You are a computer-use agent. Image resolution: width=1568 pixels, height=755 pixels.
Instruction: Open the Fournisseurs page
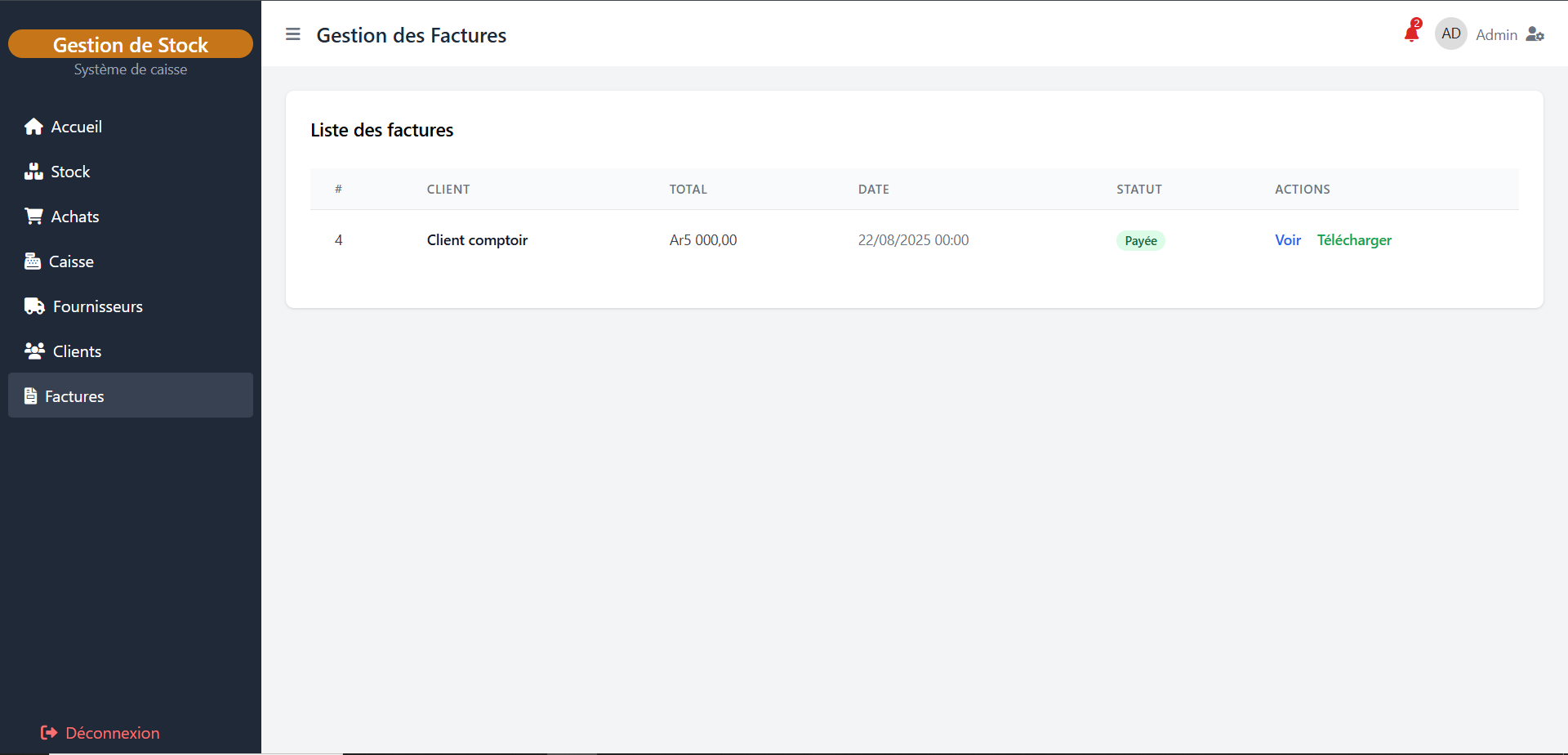[97, 306]
